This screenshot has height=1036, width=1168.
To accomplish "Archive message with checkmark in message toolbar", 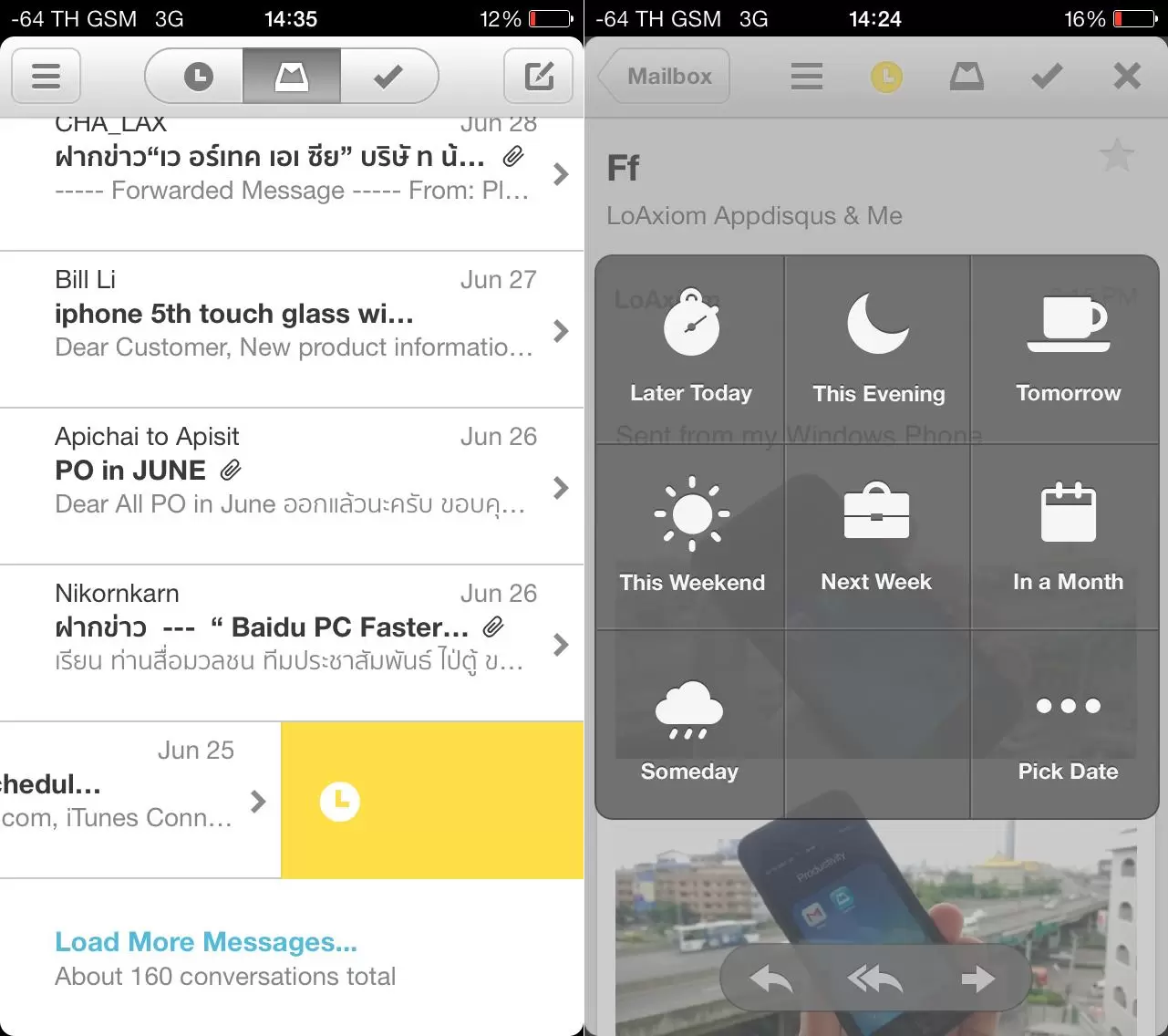I will point(1047,76).
